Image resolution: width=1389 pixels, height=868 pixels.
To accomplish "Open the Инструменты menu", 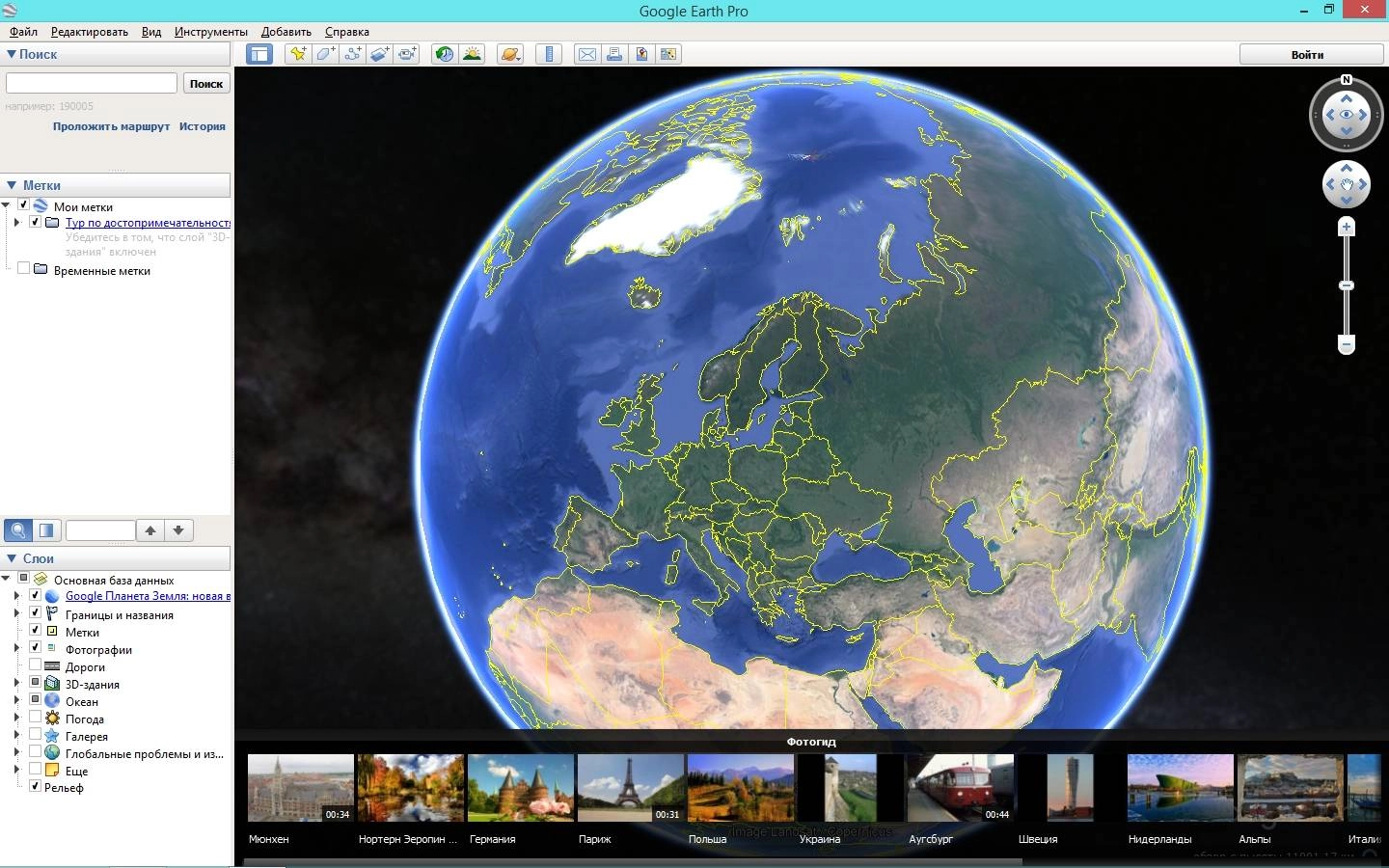I will [x=210, y=32].
